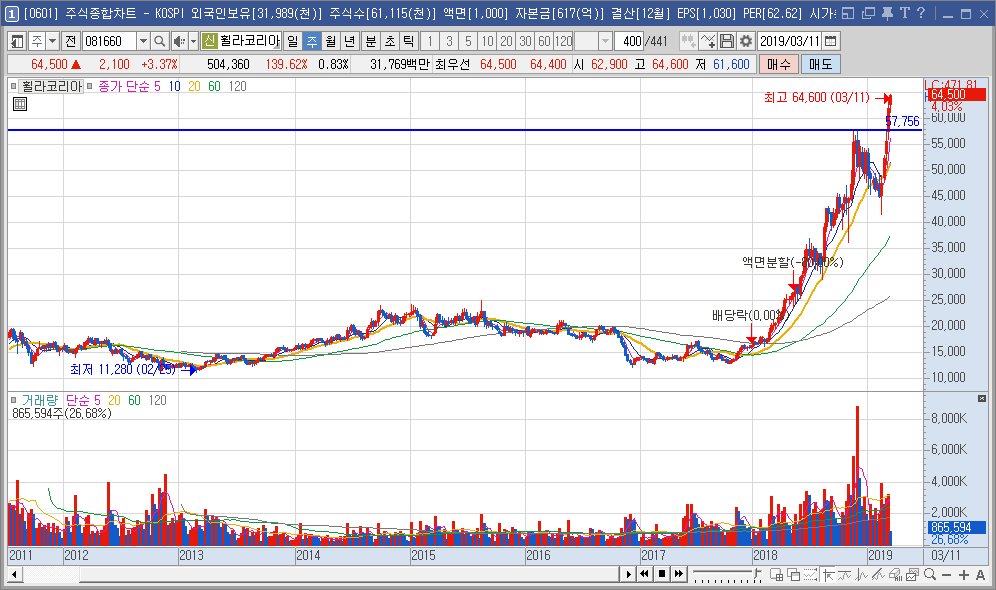Select monthly 월 period
The width and height of the screenshot is (996, 590).
(330, 41)
